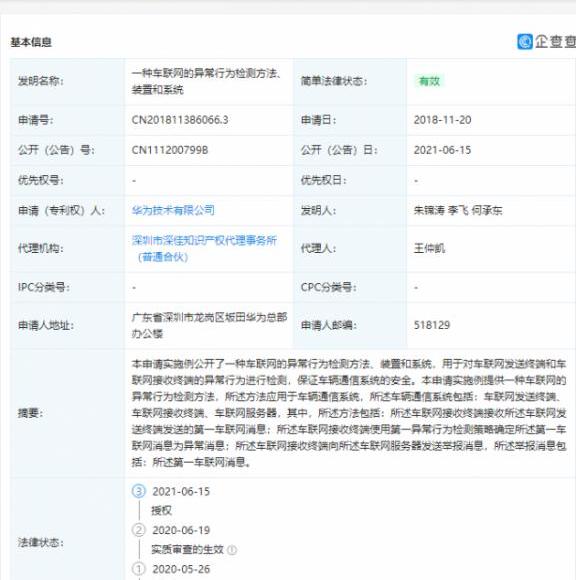Click the 授权 legal status label
Viewport: 576px width, 580px height.
[161, 511]
